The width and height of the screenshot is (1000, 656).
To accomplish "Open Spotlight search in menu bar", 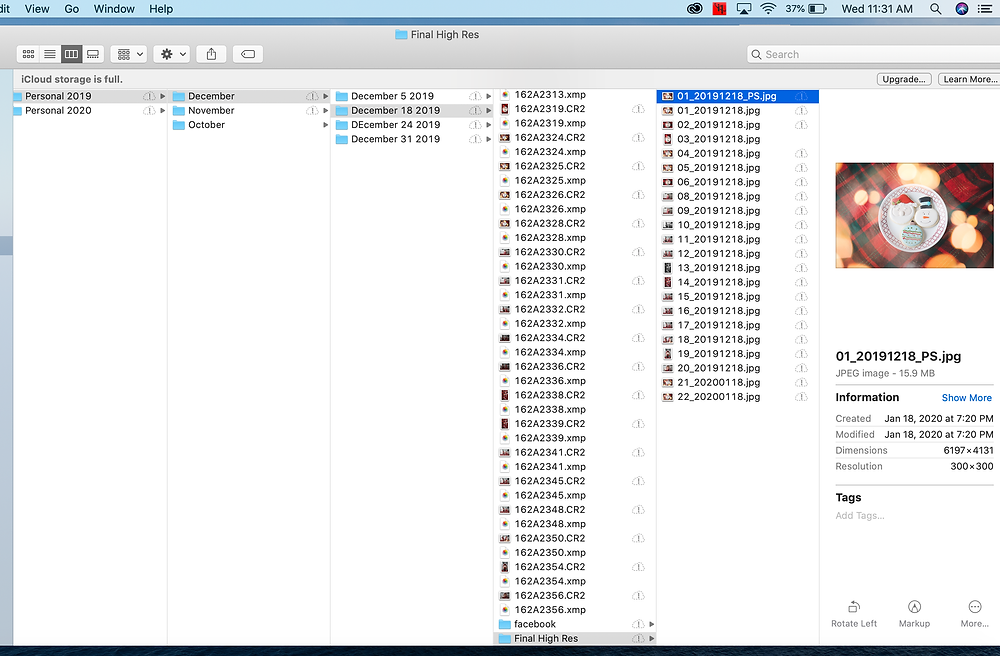I will coord(935,9).
